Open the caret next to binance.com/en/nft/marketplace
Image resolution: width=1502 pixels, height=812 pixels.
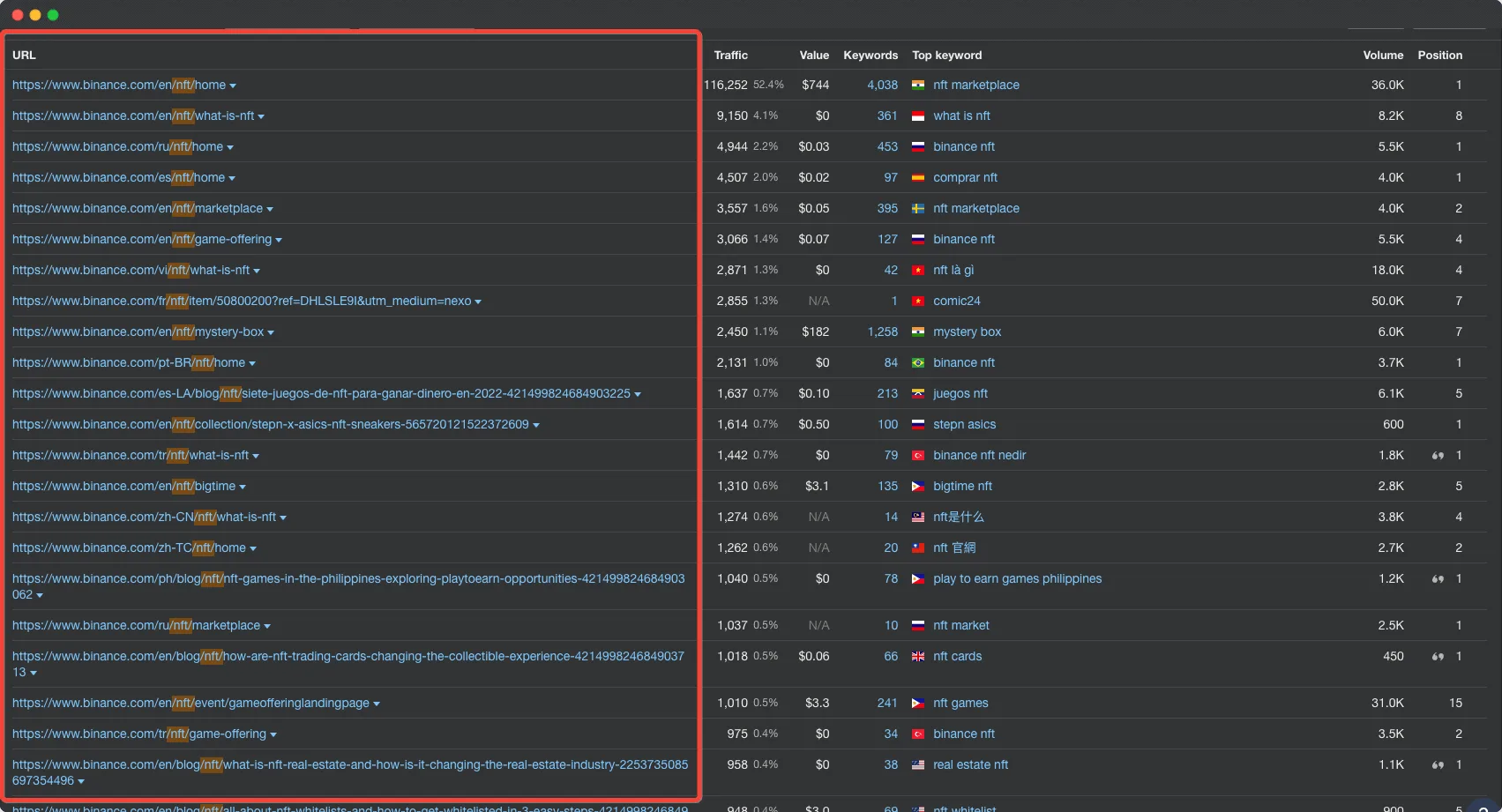[x=270, y=208]
